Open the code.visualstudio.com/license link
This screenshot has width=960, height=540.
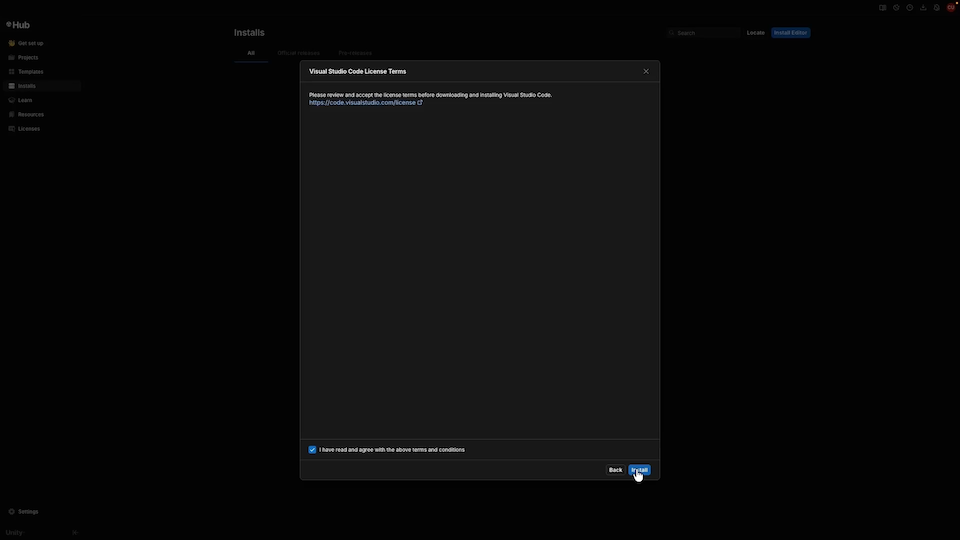tap(362, 102)
